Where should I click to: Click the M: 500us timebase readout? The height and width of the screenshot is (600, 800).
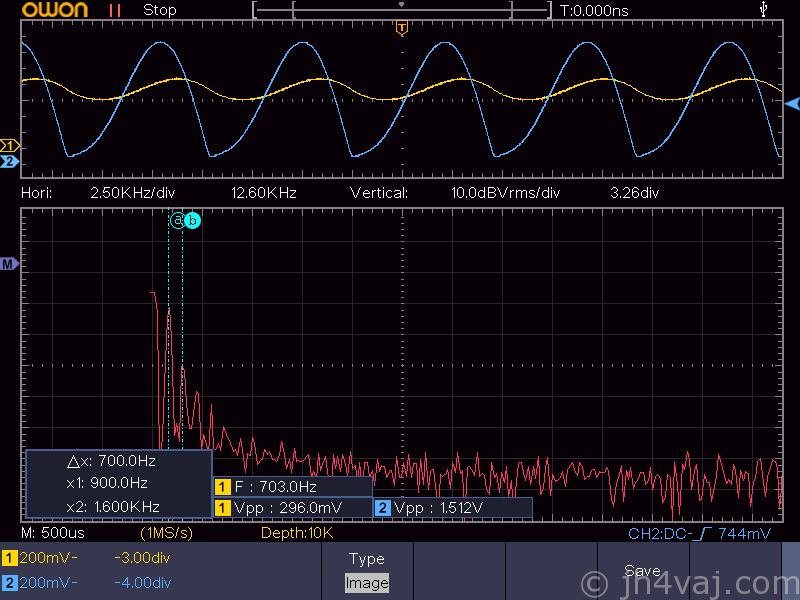point(53,533)
